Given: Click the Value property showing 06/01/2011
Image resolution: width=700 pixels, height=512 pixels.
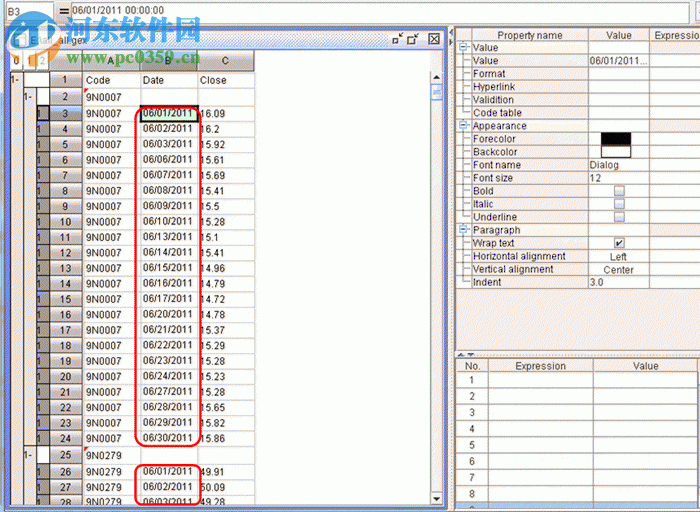Looking at the screenshot, I should [x=618, y=60].
